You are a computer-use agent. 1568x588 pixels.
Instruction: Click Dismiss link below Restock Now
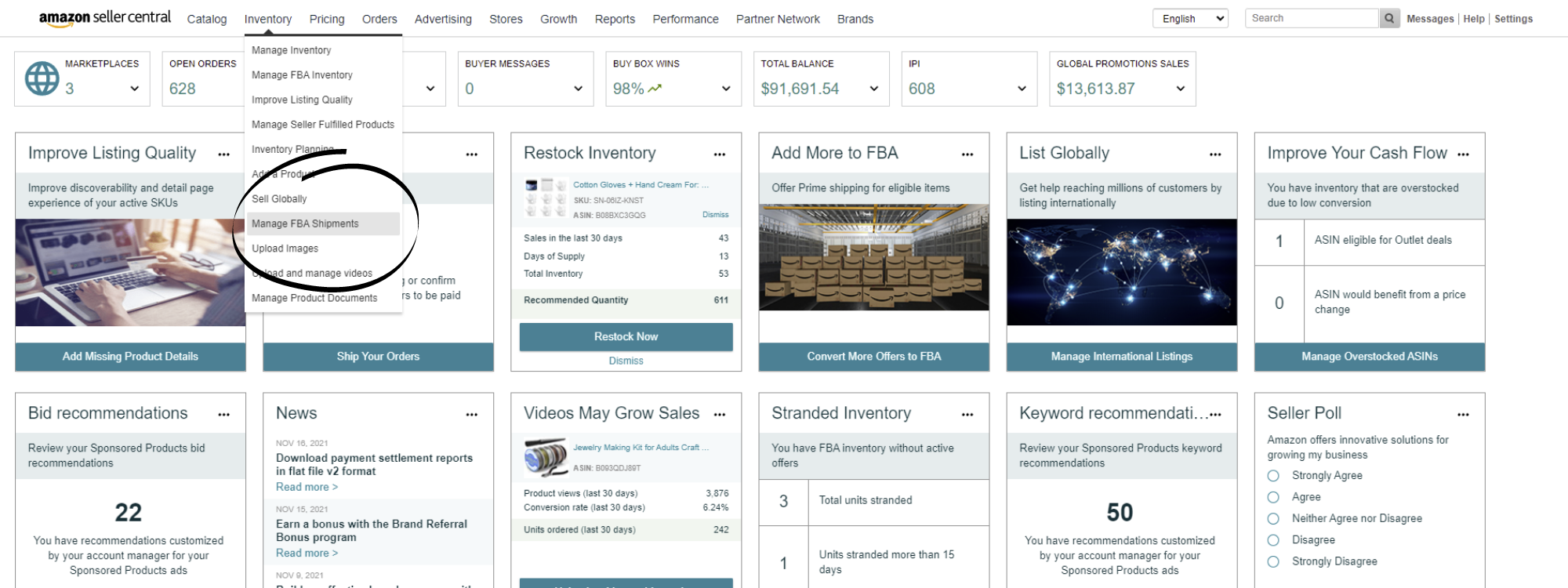point(626,361)
